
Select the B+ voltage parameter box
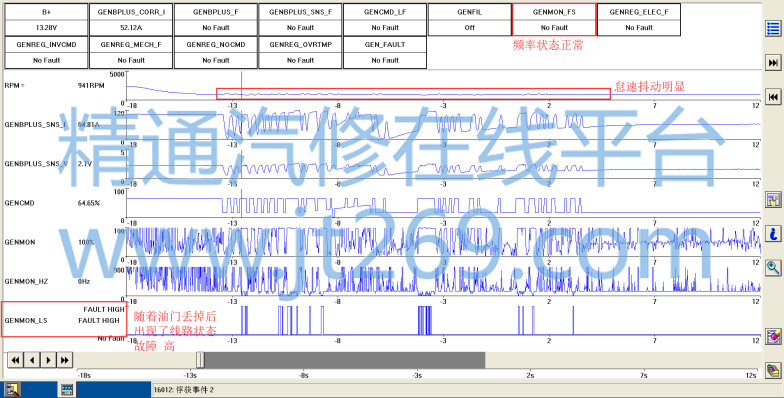(x=46, y=20)
